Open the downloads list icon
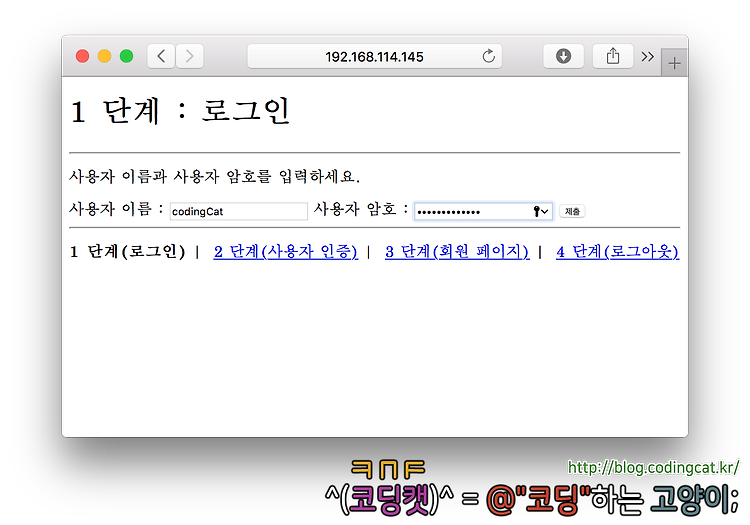The image size is (750, 525). point(563,56)
